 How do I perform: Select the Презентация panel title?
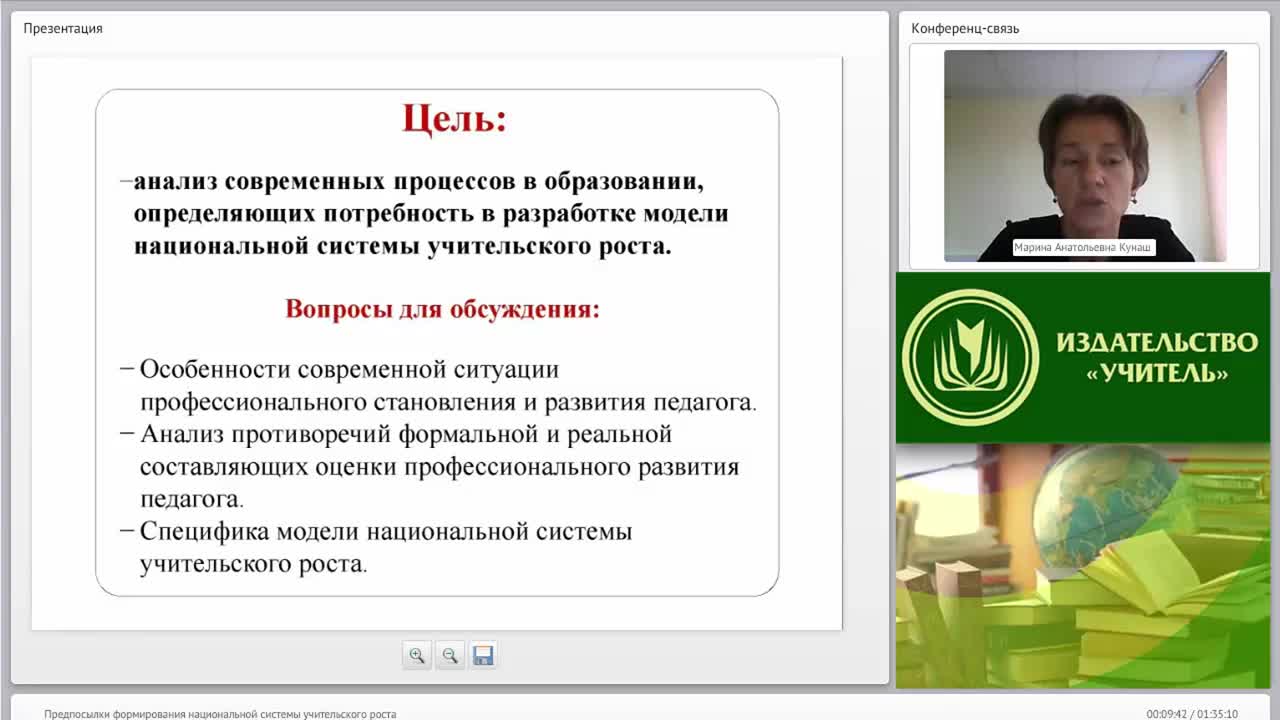pos(63,28)
